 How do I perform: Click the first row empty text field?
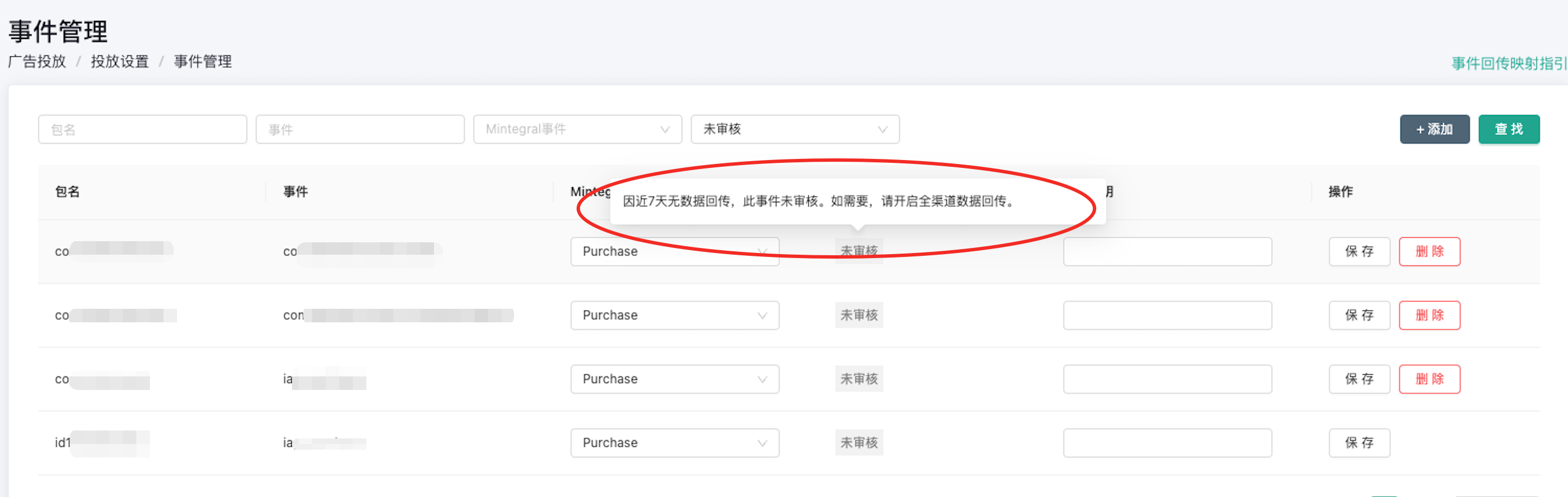1167,251
